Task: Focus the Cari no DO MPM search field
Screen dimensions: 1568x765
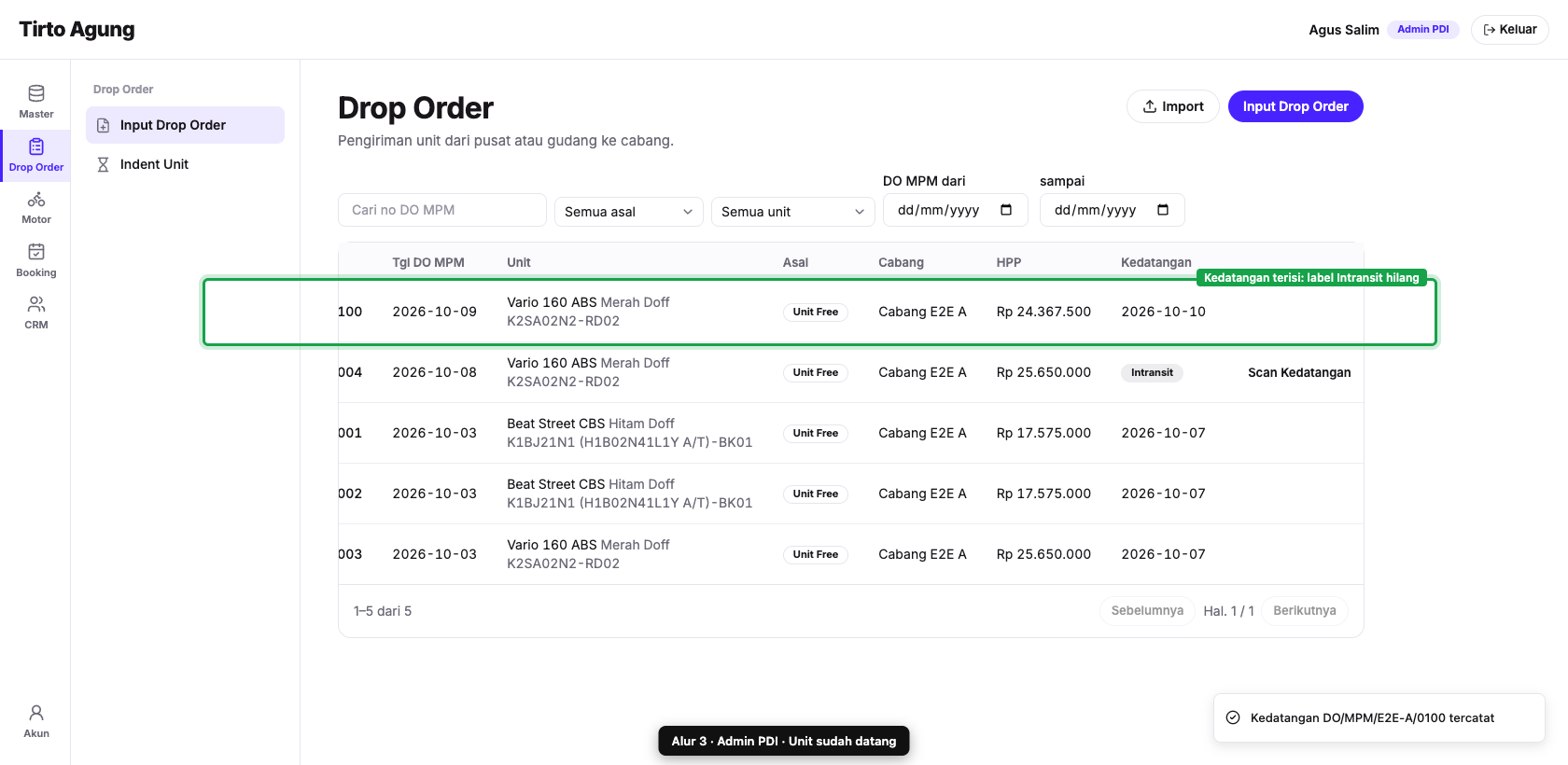Action: tap(442, 210)
